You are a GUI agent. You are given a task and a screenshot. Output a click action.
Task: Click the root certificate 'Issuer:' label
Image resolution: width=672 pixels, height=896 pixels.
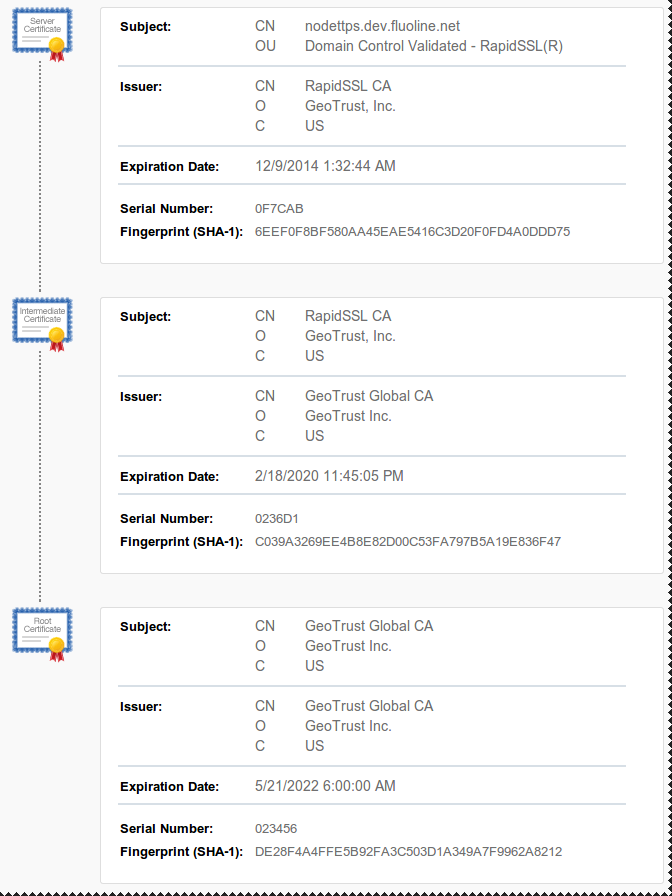(x=141, y=707)
